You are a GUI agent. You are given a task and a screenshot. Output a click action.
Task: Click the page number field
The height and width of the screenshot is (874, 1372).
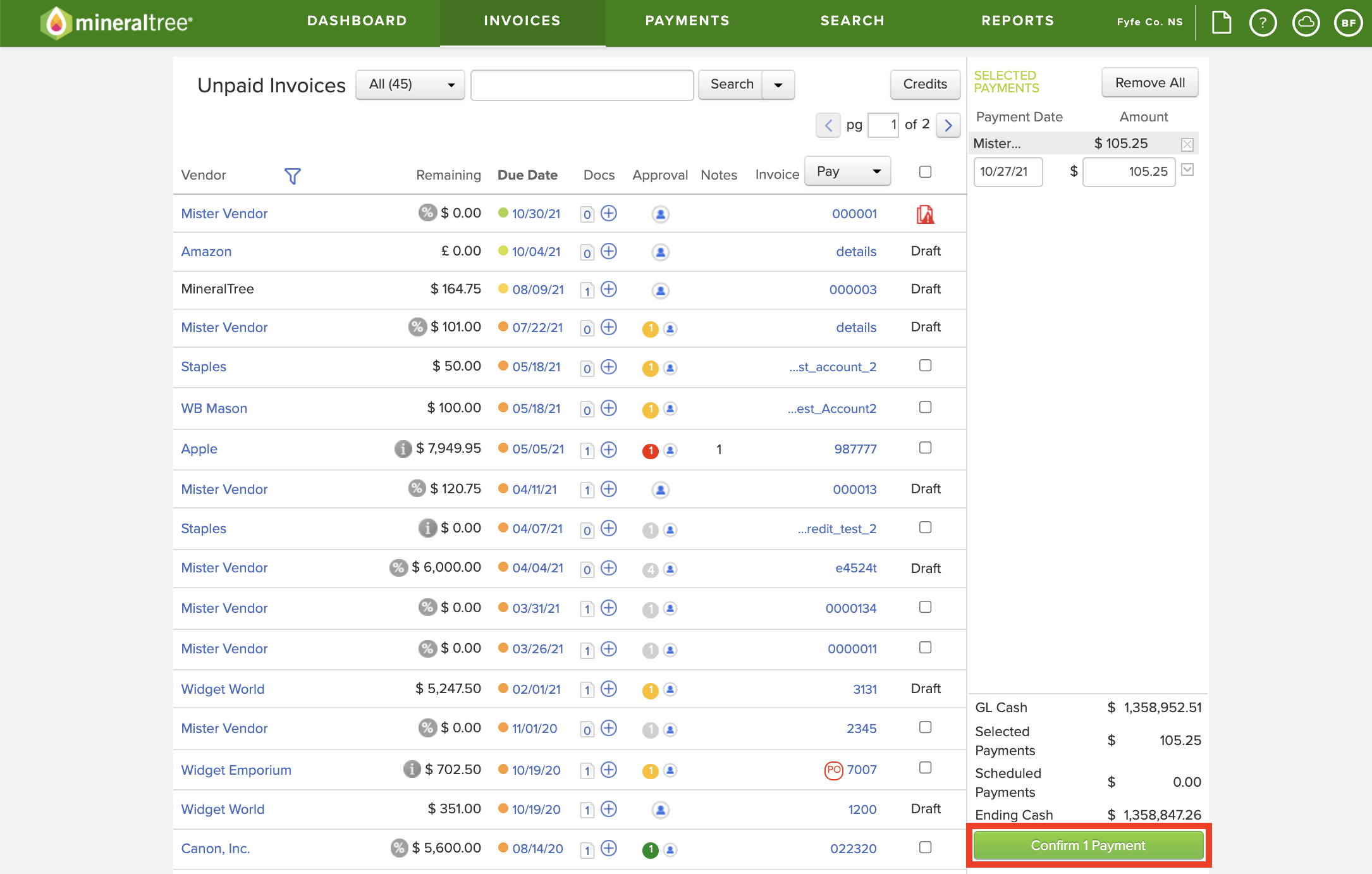(883, 125)
